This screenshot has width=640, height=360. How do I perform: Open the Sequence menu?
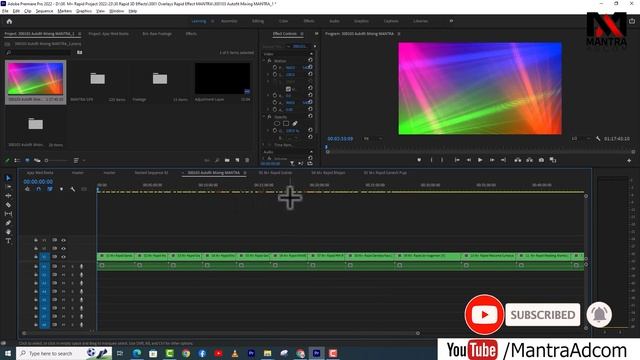coord(44,11)
